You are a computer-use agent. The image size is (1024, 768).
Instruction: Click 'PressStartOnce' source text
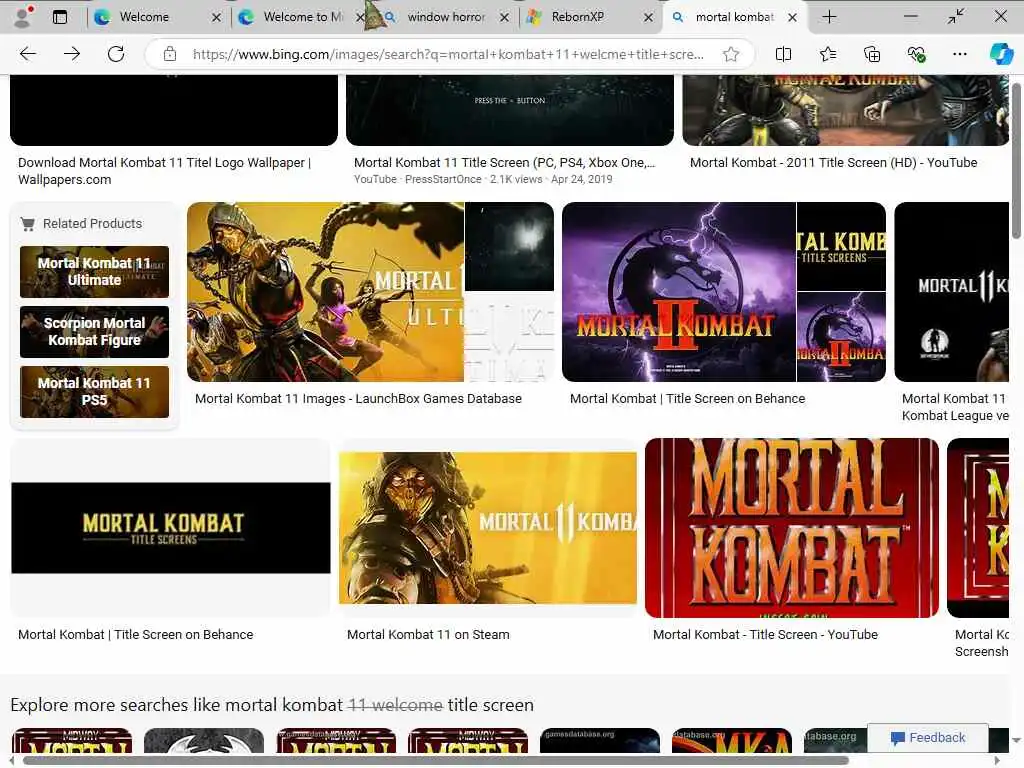click(443, 180)
